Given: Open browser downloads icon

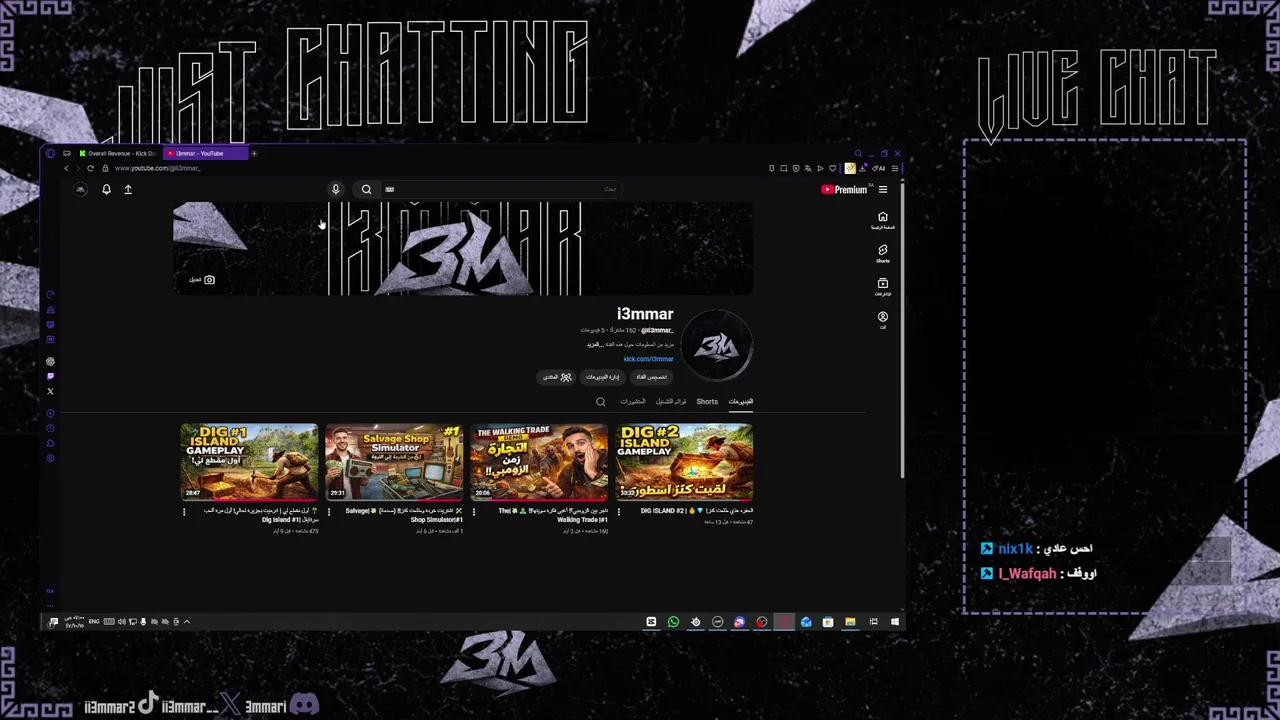Looking at the screenshot, I should click(x=863, y=168).
